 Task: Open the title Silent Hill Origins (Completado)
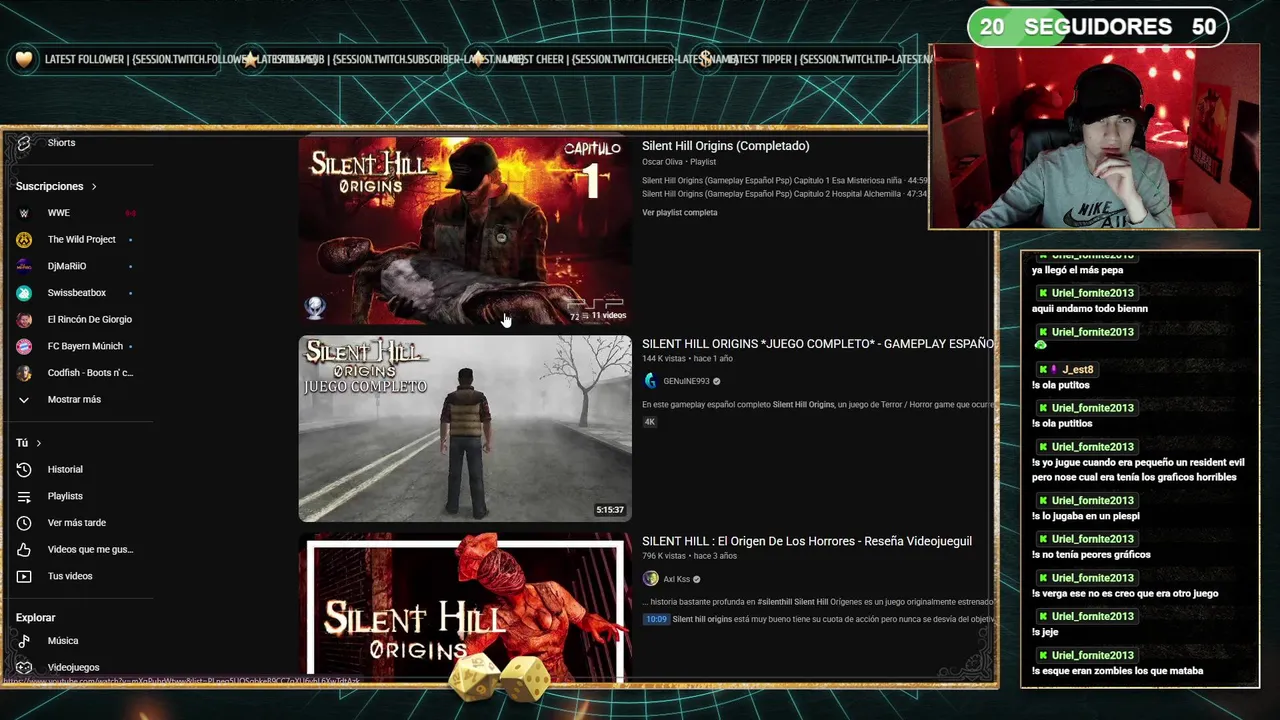click(x=726, y=146)
